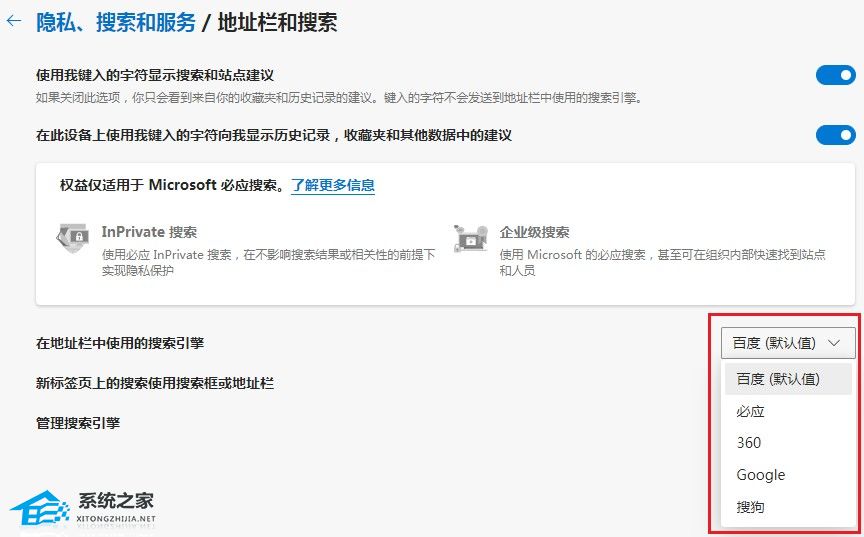Click the 企业级搜索 briefcase icon

tap(471, 238)
